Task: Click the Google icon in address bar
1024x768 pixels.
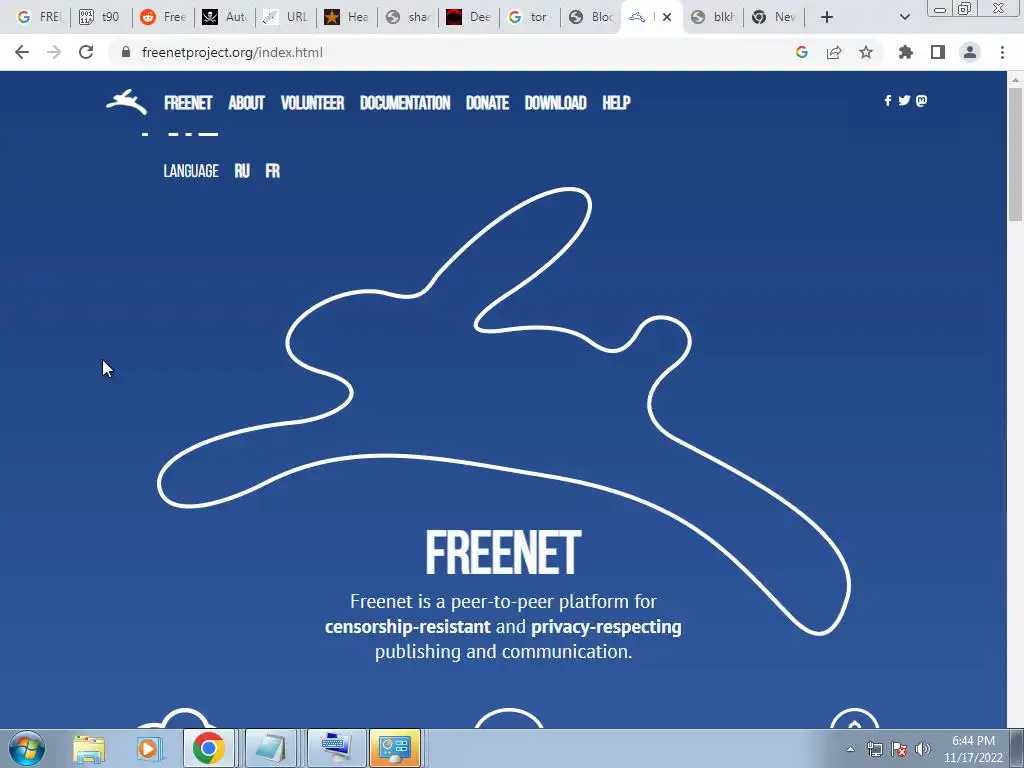Action: click(802, 52)
